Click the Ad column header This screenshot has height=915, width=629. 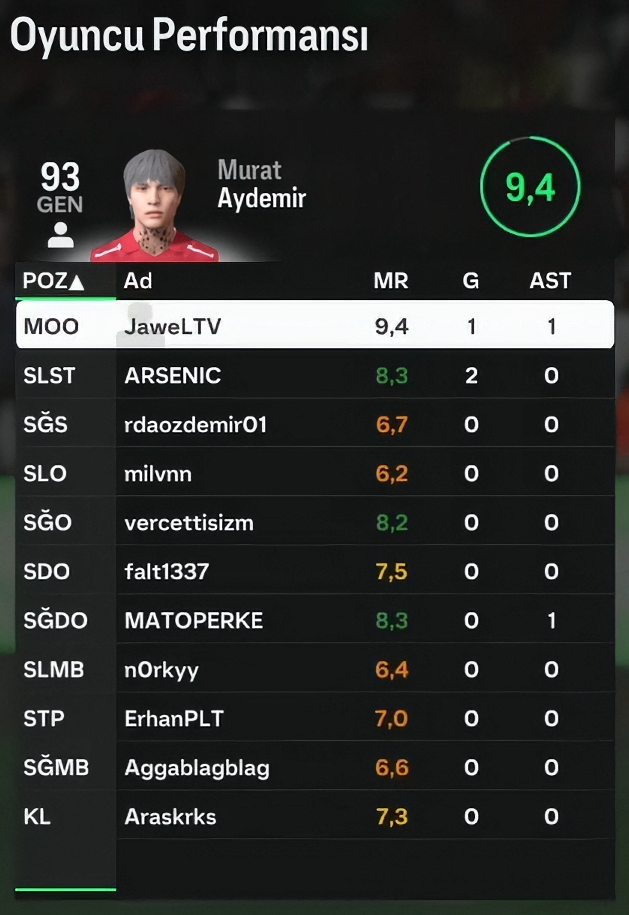[138, 281]
